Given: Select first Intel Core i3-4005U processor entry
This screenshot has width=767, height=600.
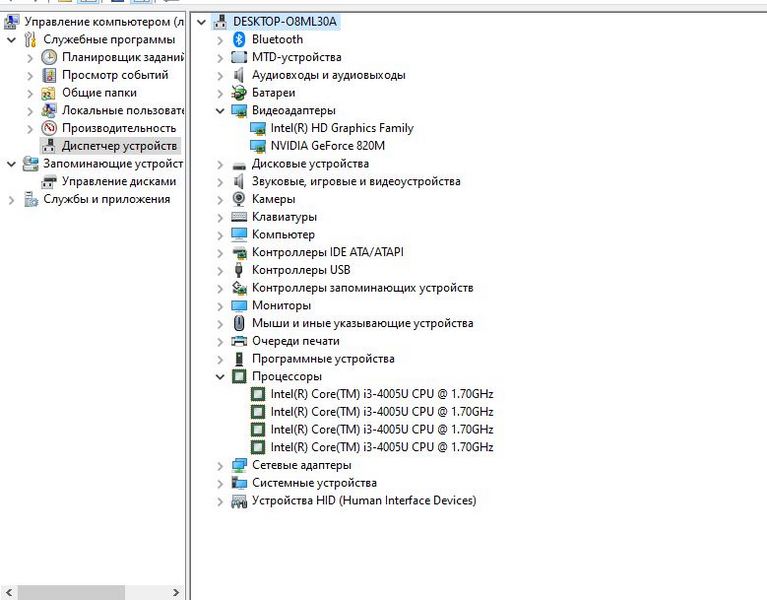Looking at the screenshot, I should pyautogui.click(x=381, y=394).
